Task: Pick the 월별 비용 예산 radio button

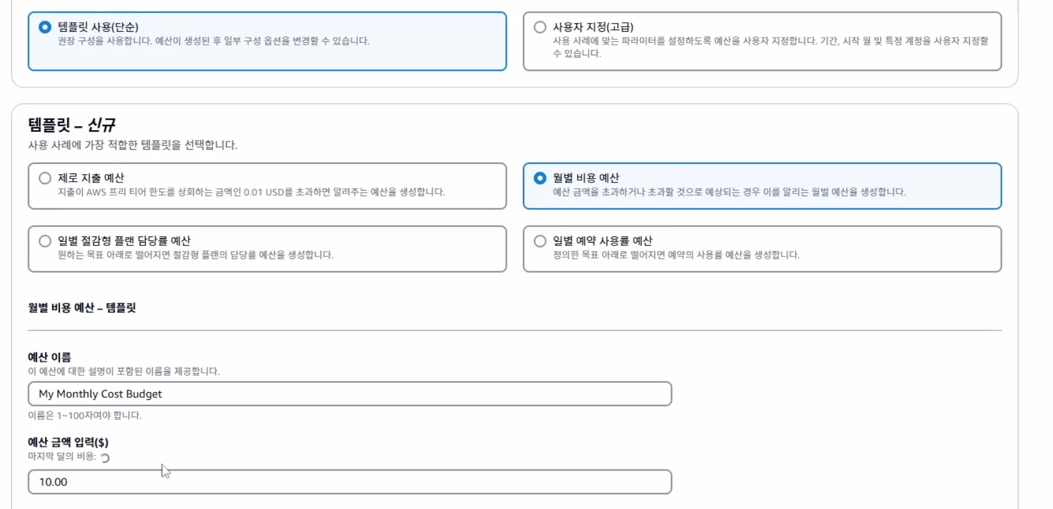Action: point(540,178)
